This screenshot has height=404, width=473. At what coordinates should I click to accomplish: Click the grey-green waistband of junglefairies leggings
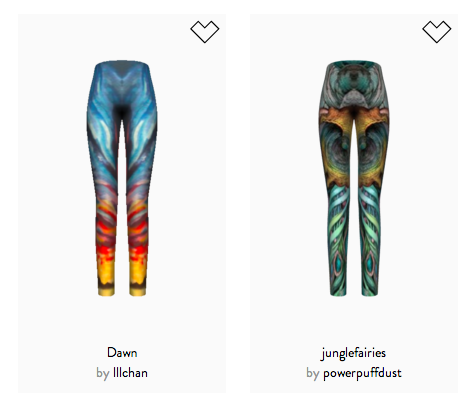354,67
